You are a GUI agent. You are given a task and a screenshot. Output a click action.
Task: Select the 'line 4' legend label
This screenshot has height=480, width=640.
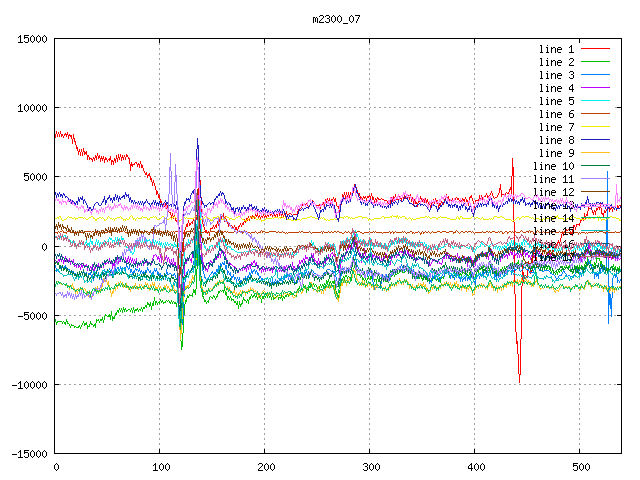(556, 88)
